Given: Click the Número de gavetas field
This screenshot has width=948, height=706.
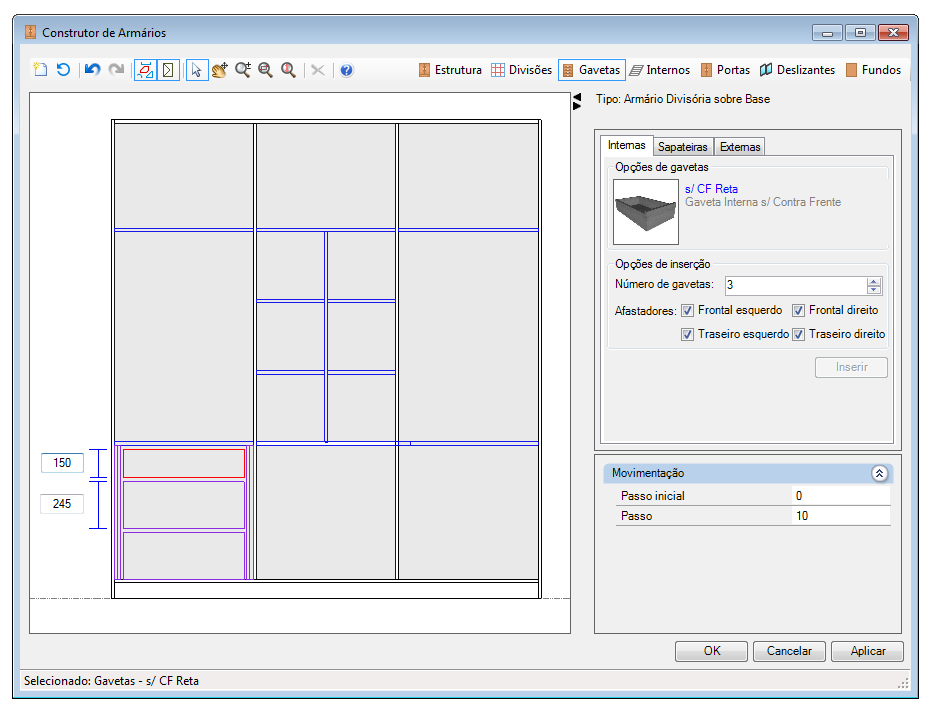Looking at the screenshot, I should (796, 285).
